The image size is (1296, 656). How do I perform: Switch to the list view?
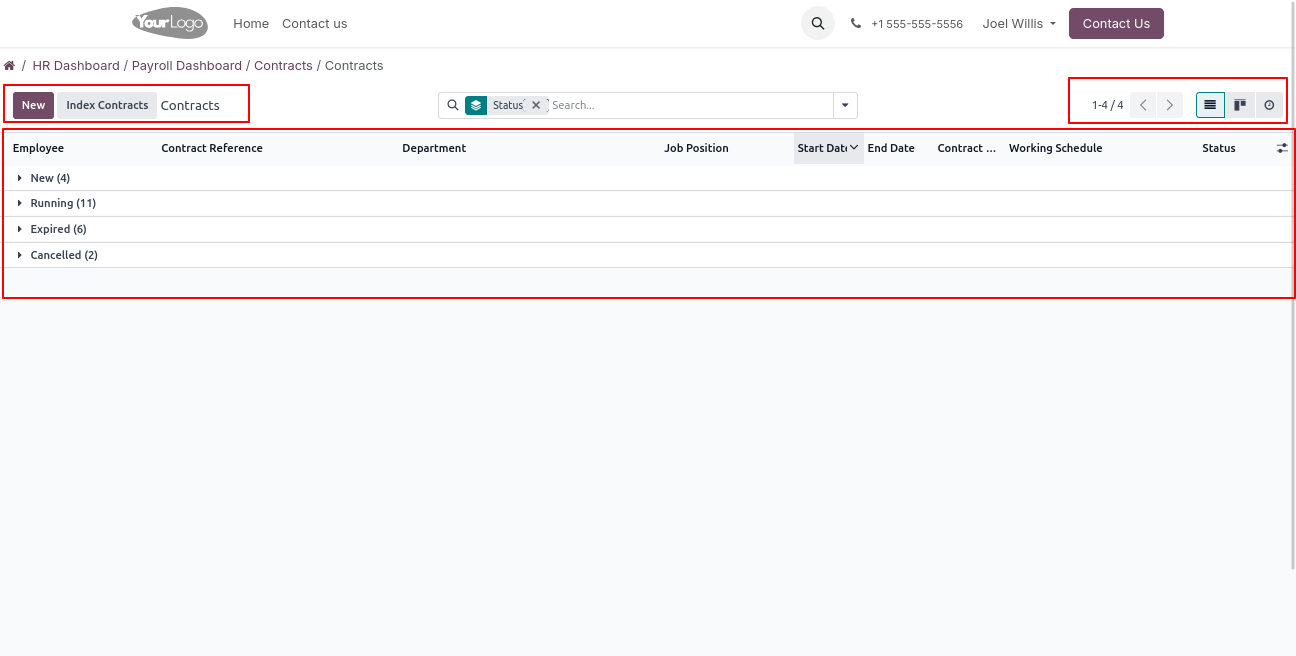coord(1210,105)
